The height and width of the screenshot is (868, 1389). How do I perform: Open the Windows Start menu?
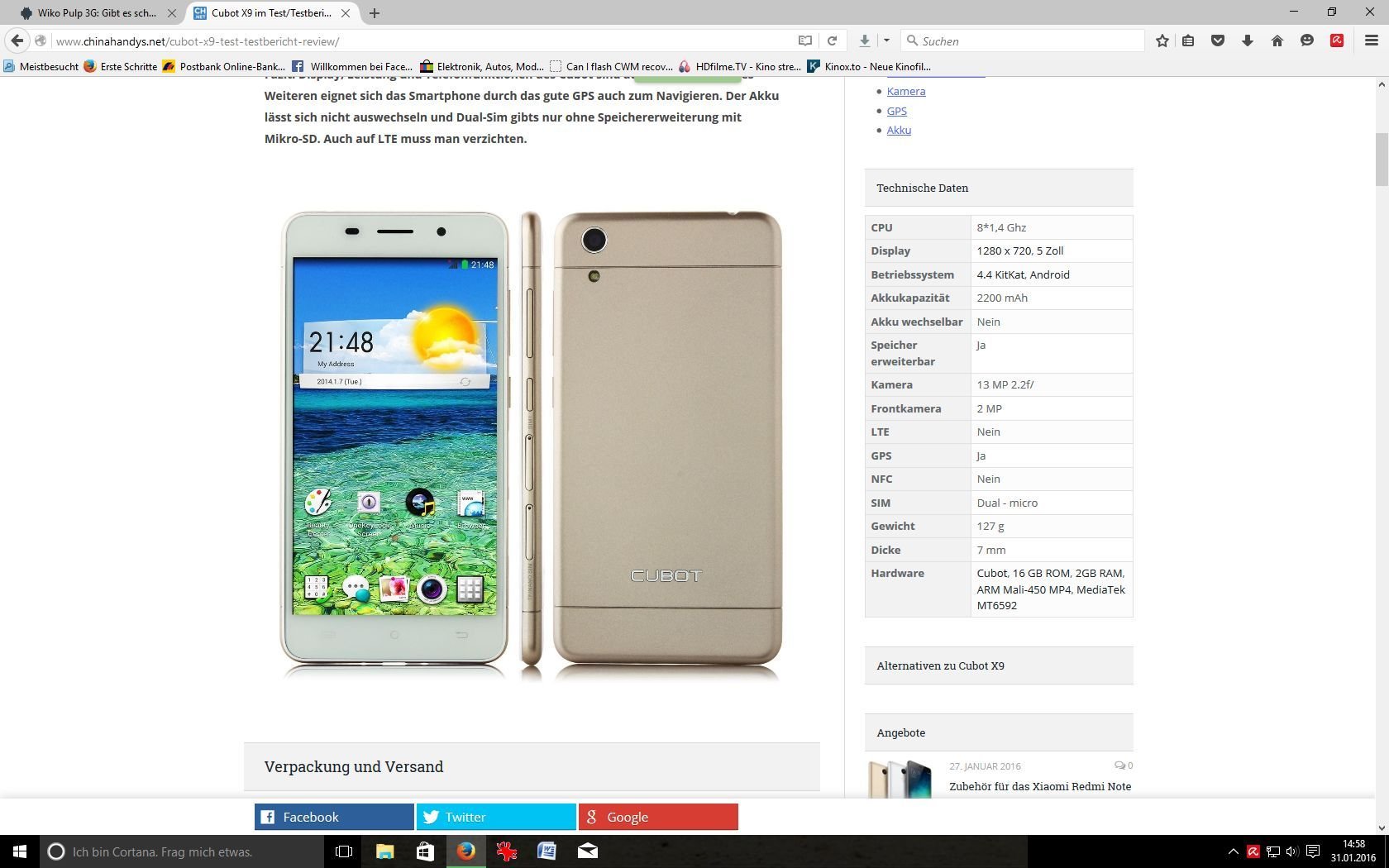[20, 851]
